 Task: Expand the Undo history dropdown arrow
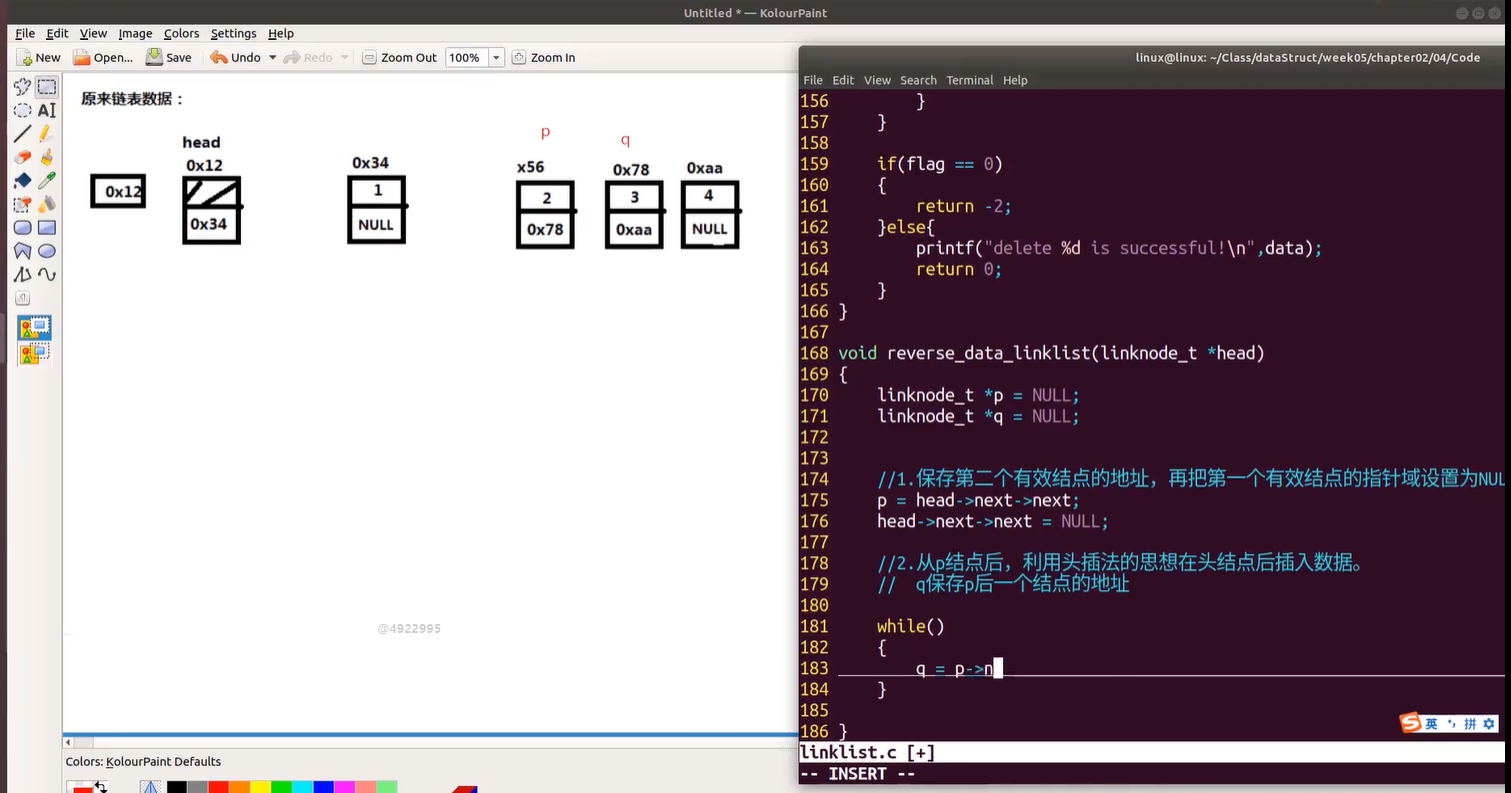pyautogui.click(x=272, y=58)
